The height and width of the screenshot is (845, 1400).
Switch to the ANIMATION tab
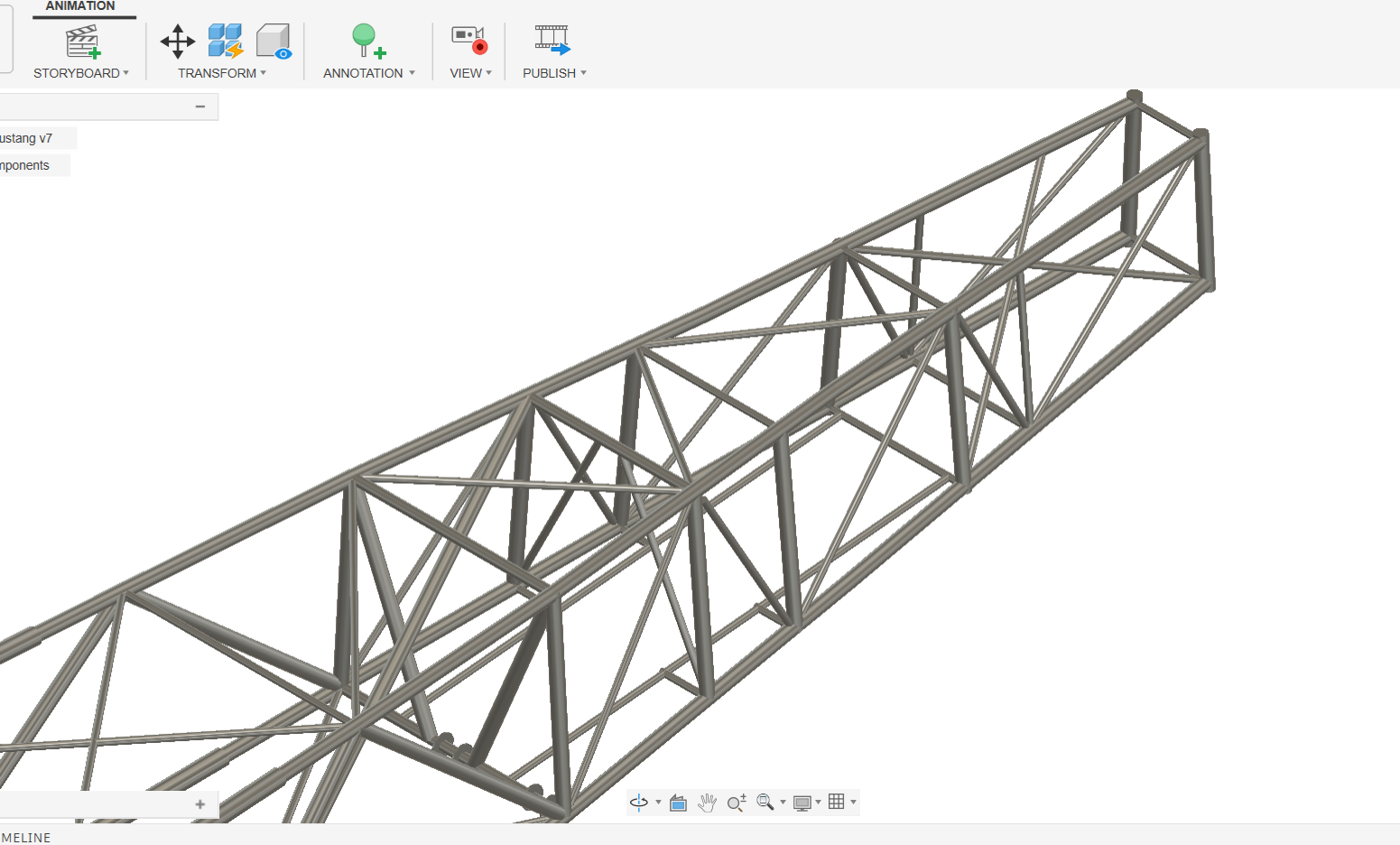click(x=80, y=6)
